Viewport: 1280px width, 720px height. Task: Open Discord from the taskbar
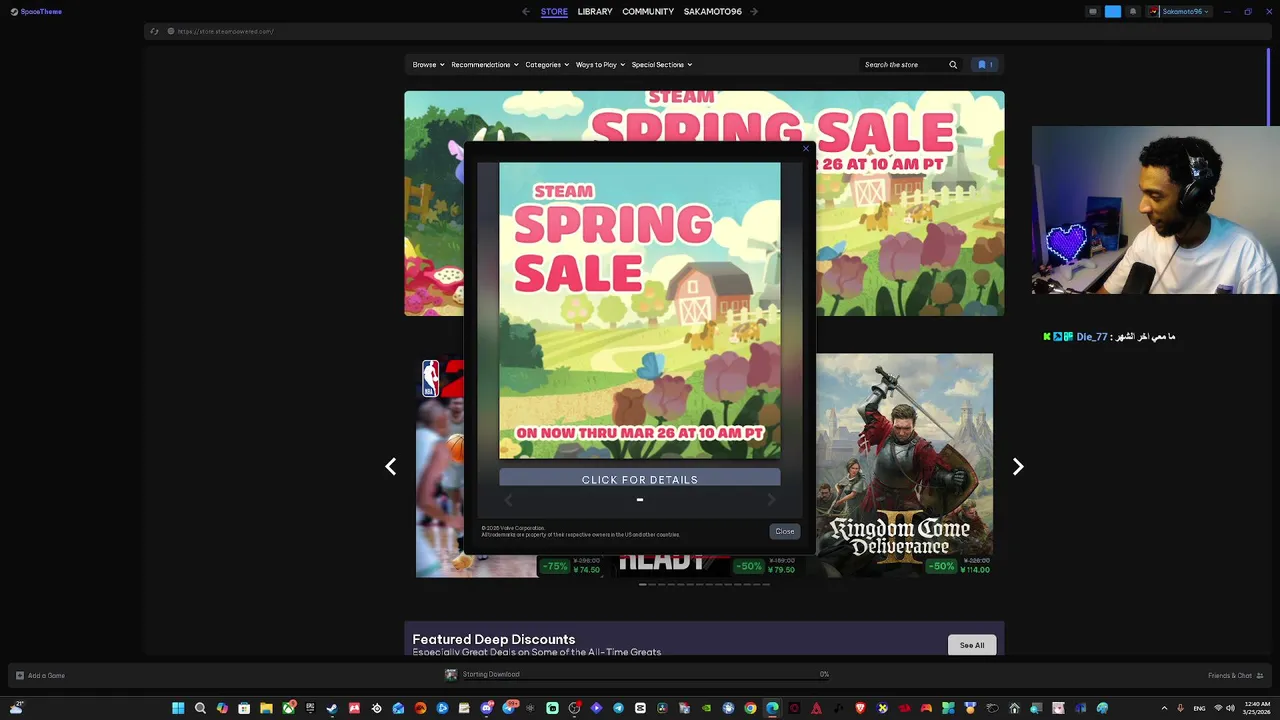[x=486, y=708]
